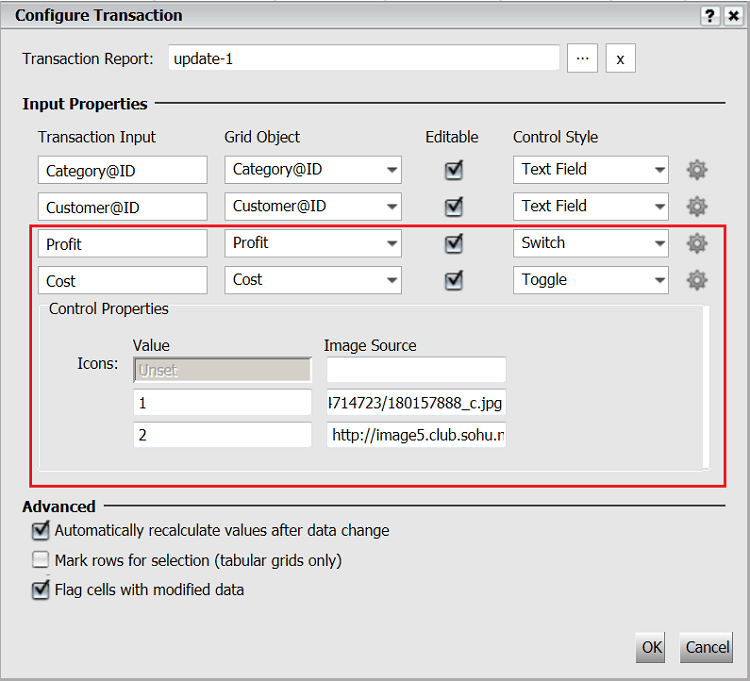
Task: Click Transaction Input field Customer@ID
Action: click(122, 207)
